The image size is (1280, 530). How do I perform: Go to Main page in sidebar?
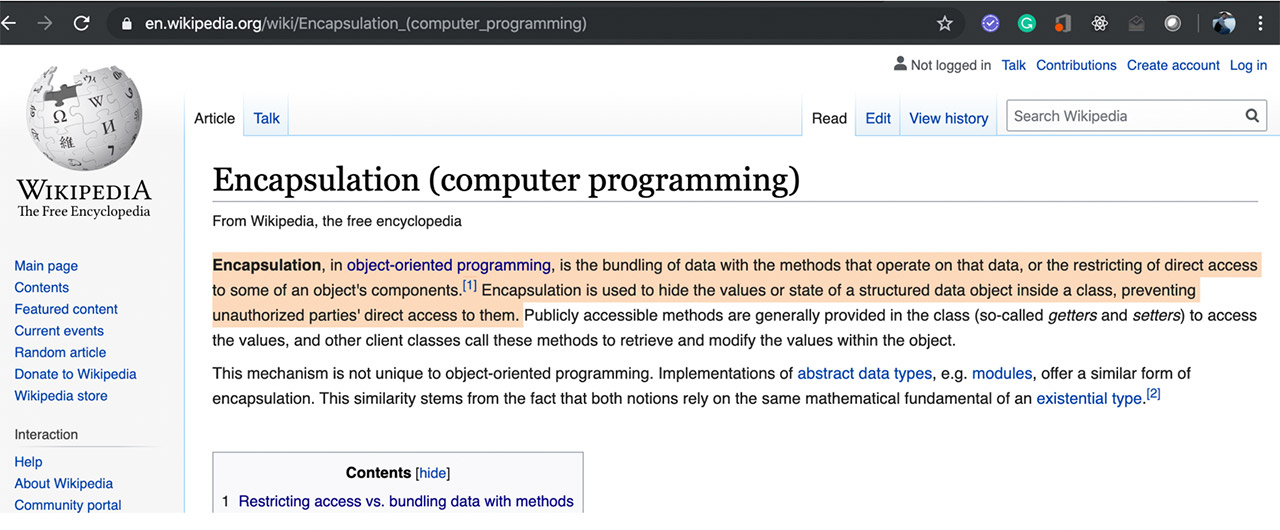(x=46, y=266)
